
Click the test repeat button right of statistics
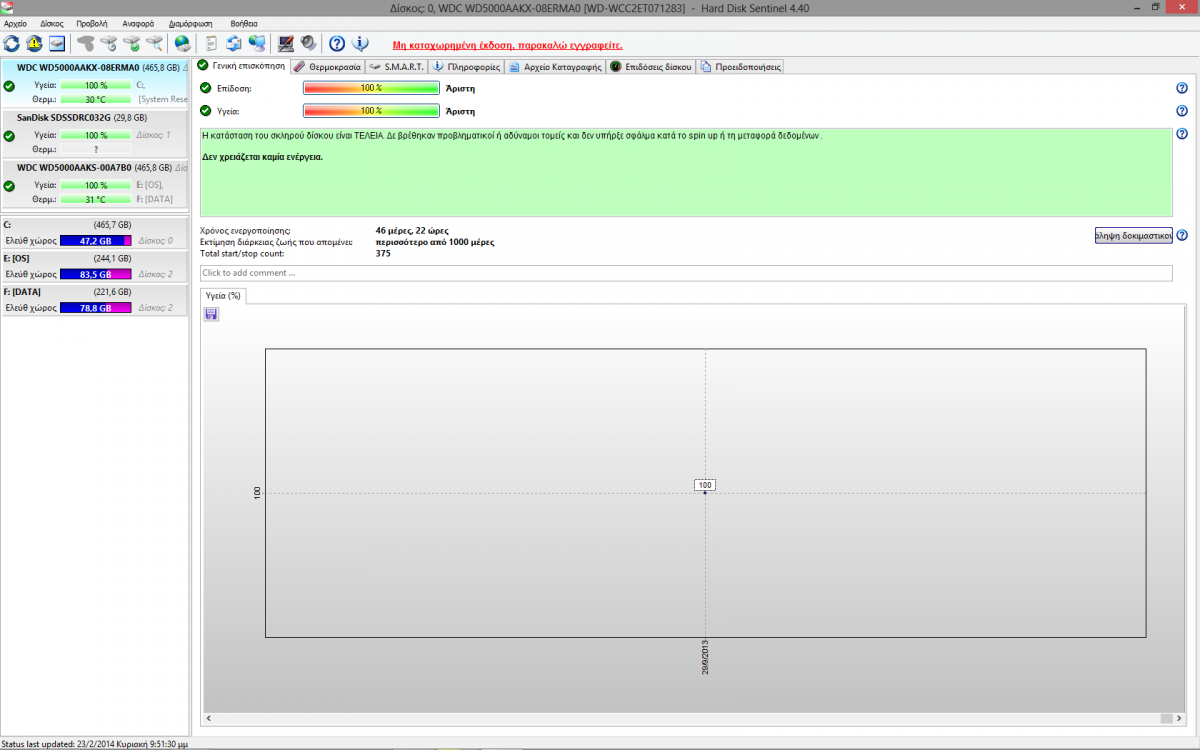(x=1133, y=236)
